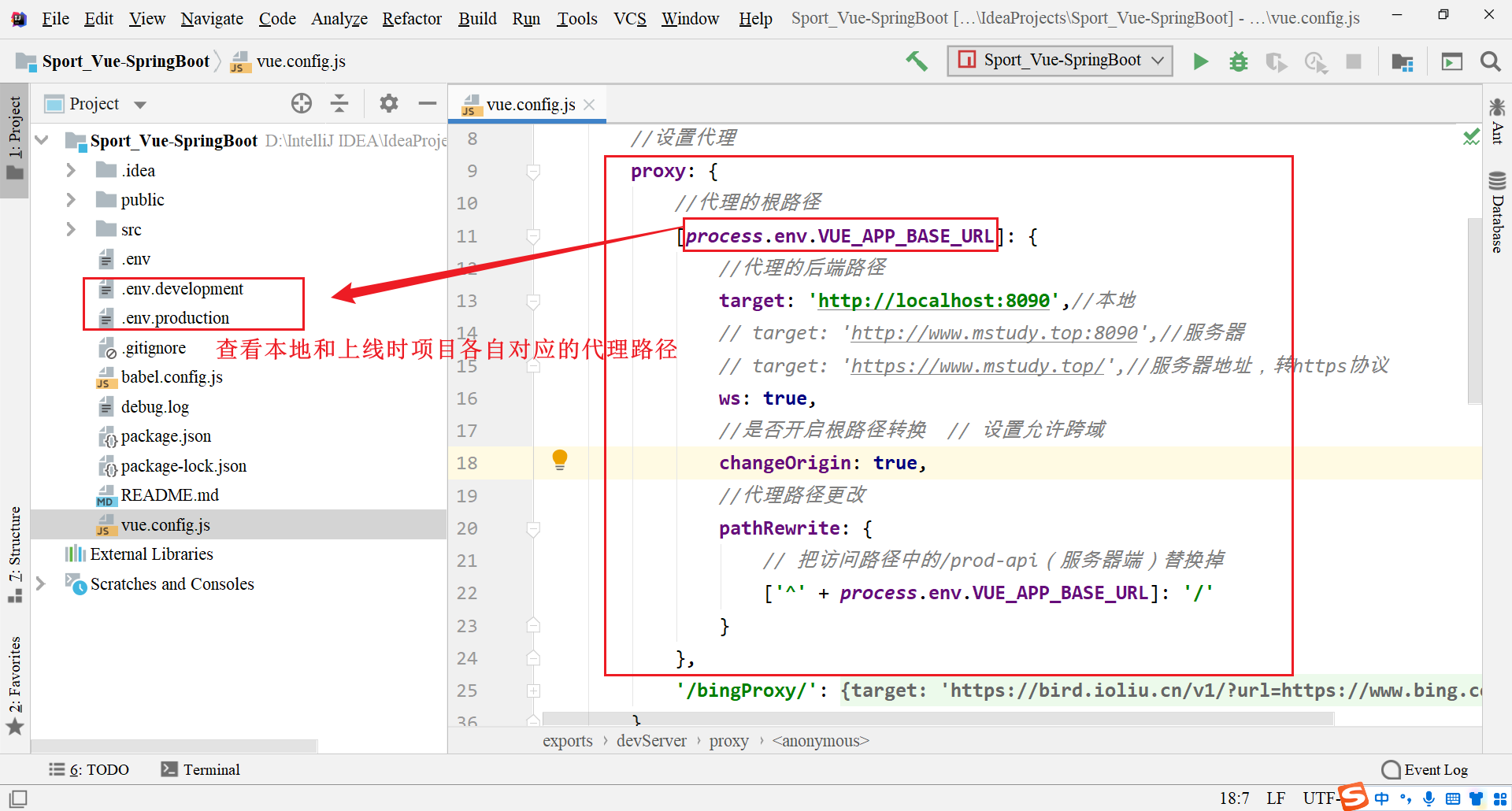Click the Project panel horizontal scrollbar
The height and width of the screenshot is (811, 1512).
(x=174, y=745)
